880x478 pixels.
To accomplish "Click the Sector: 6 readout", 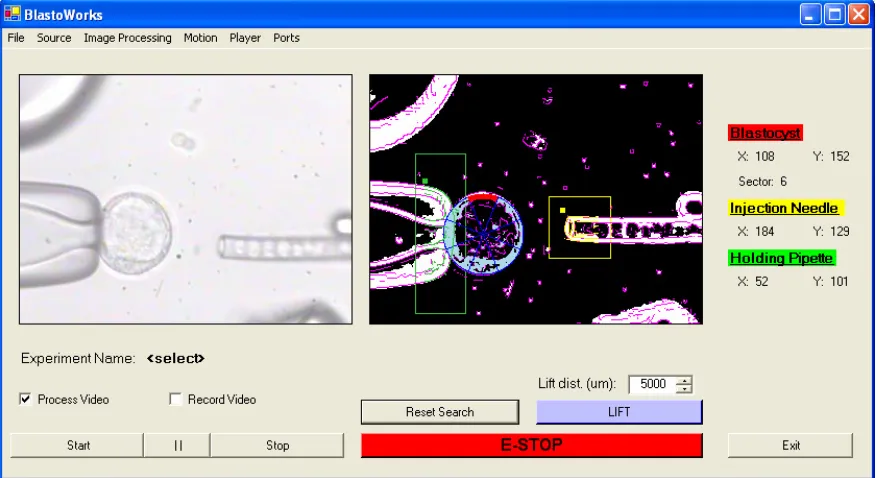I will click(x=763, y=181).
